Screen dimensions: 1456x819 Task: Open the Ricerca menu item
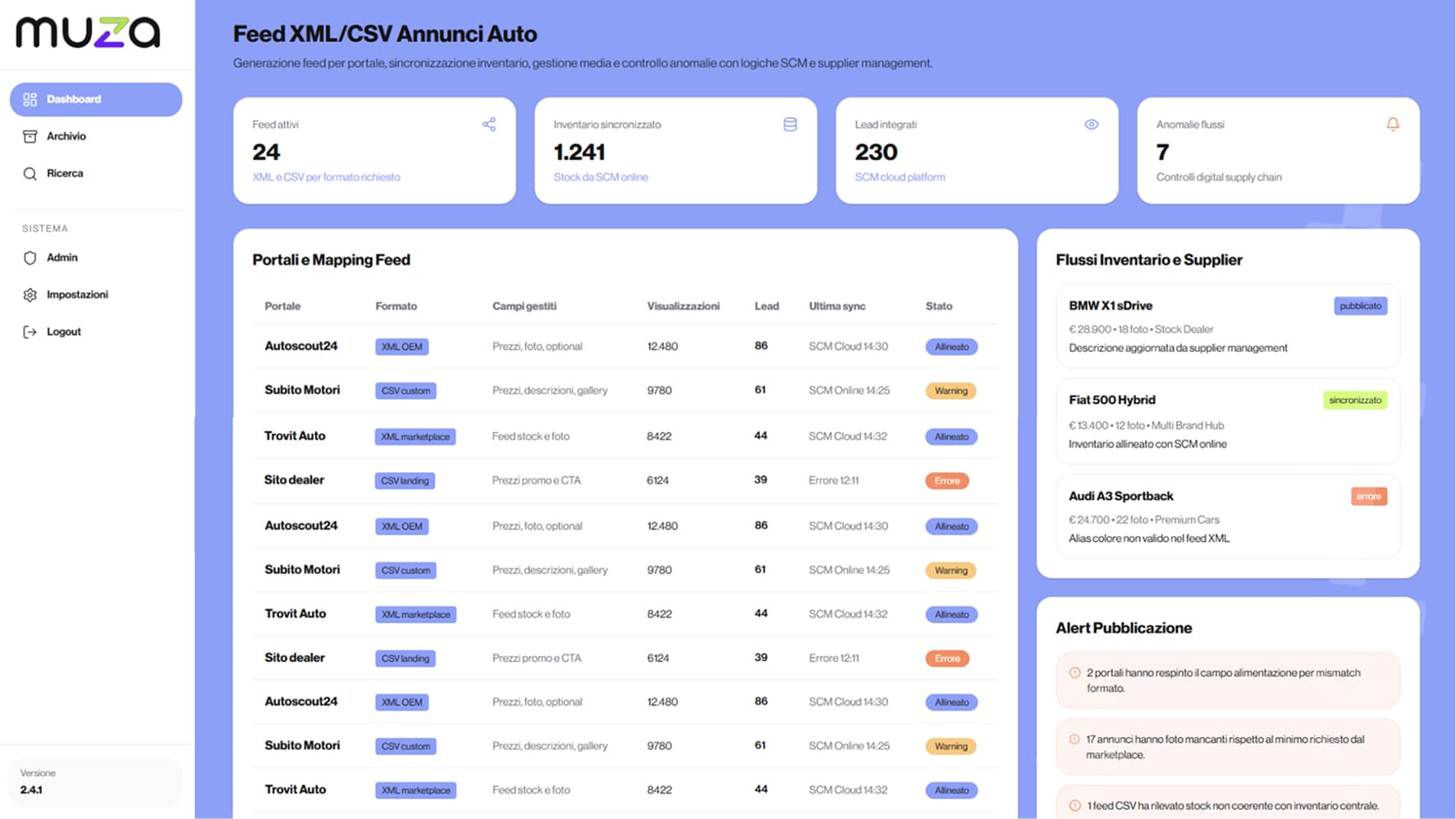96,173
